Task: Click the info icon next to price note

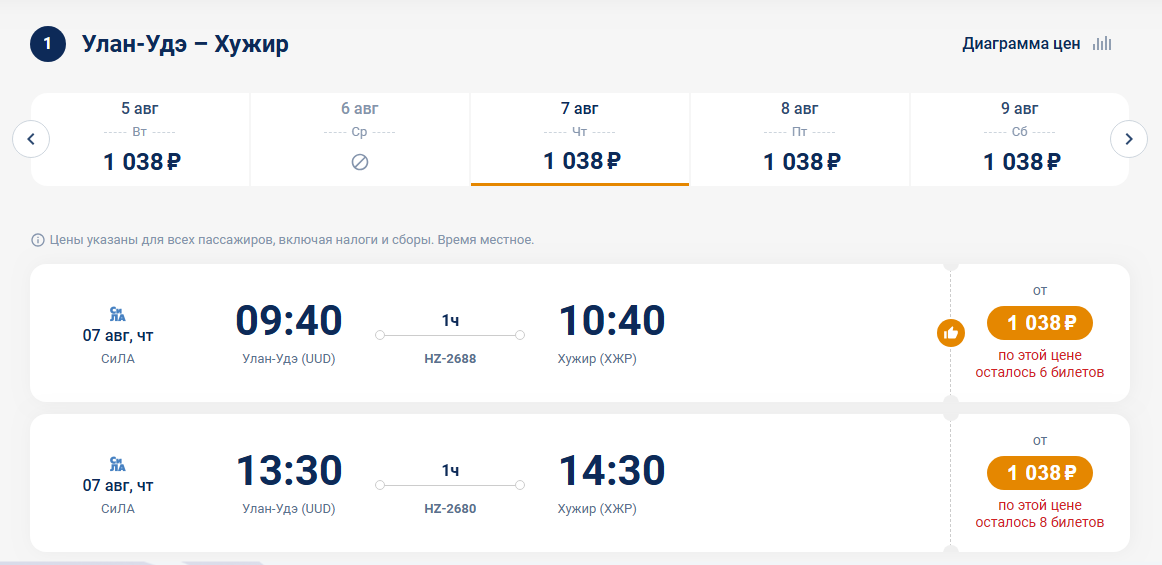Action: click(x=37, y=240)
